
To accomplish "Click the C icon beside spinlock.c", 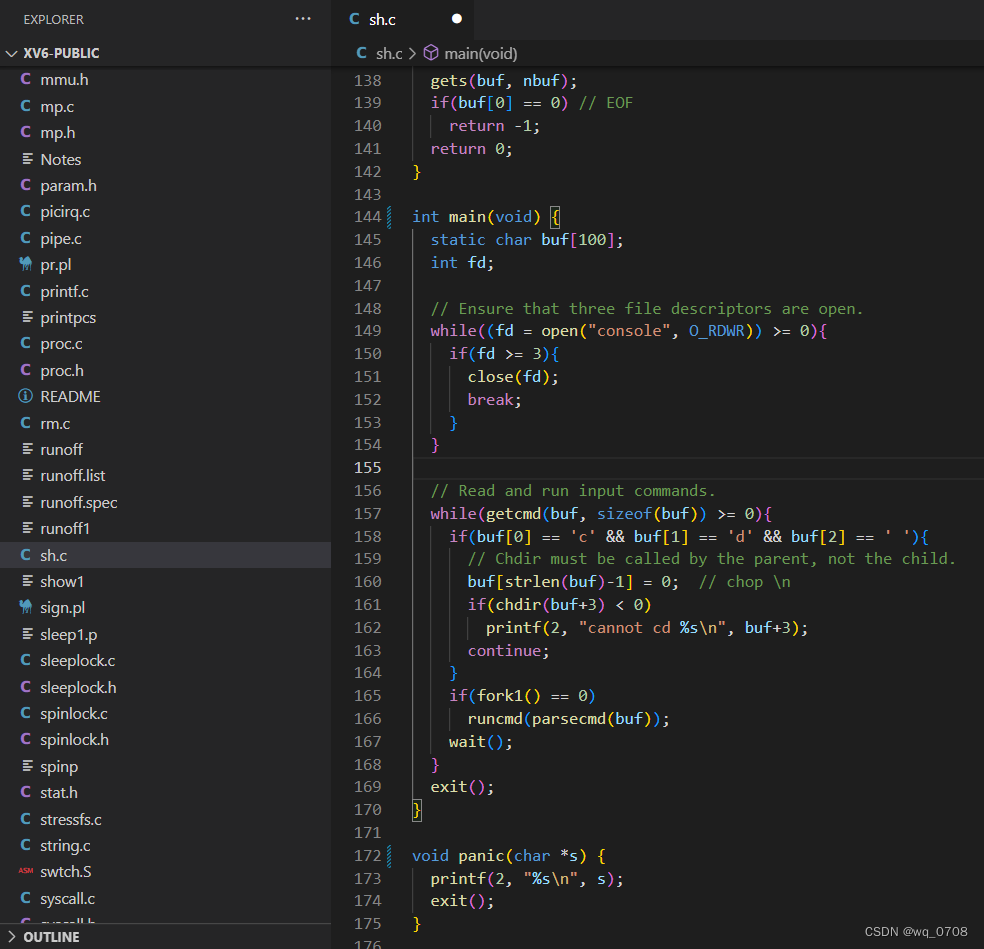I will point(25,713).
